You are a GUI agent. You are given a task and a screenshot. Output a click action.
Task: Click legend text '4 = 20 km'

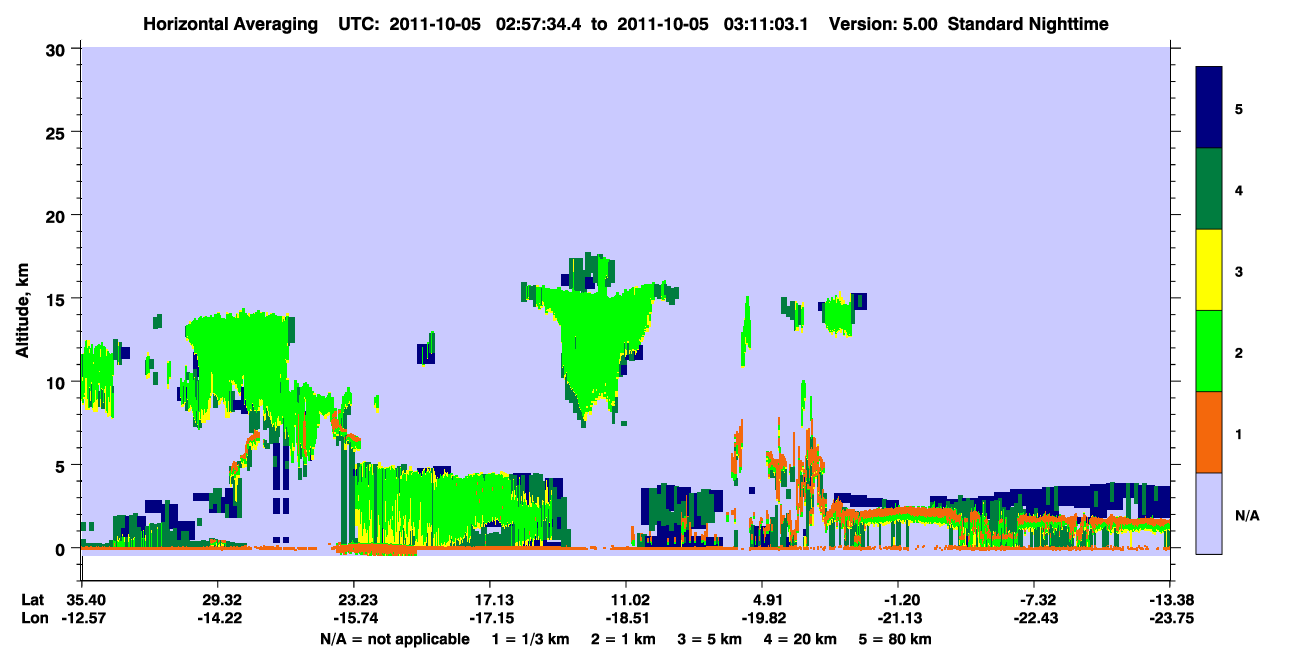click(801, 639)
